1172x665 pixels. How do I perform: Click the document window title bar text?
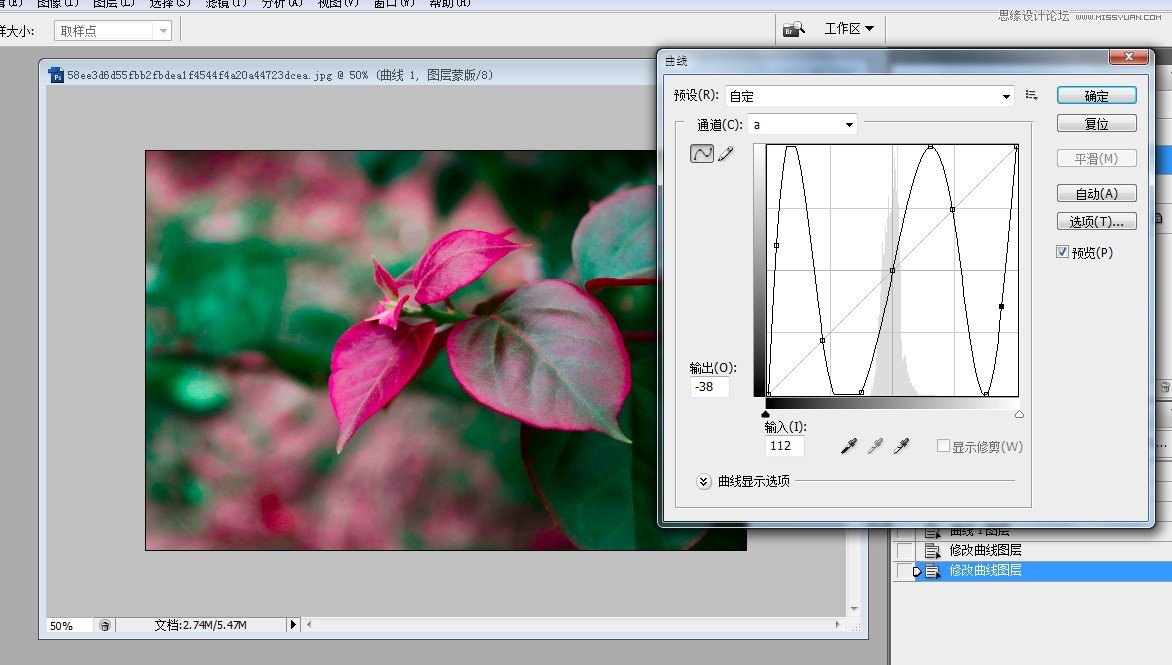(280, 75)
